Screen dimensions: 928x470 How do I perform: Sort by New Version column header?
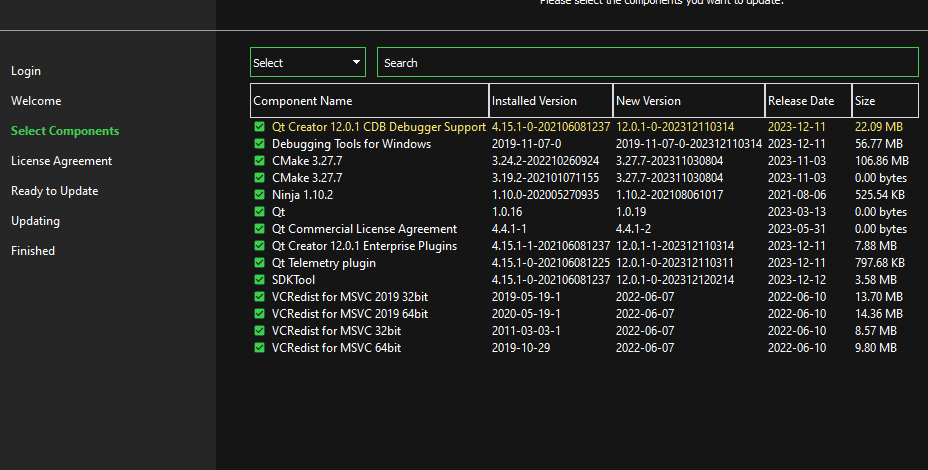[689, 101]
